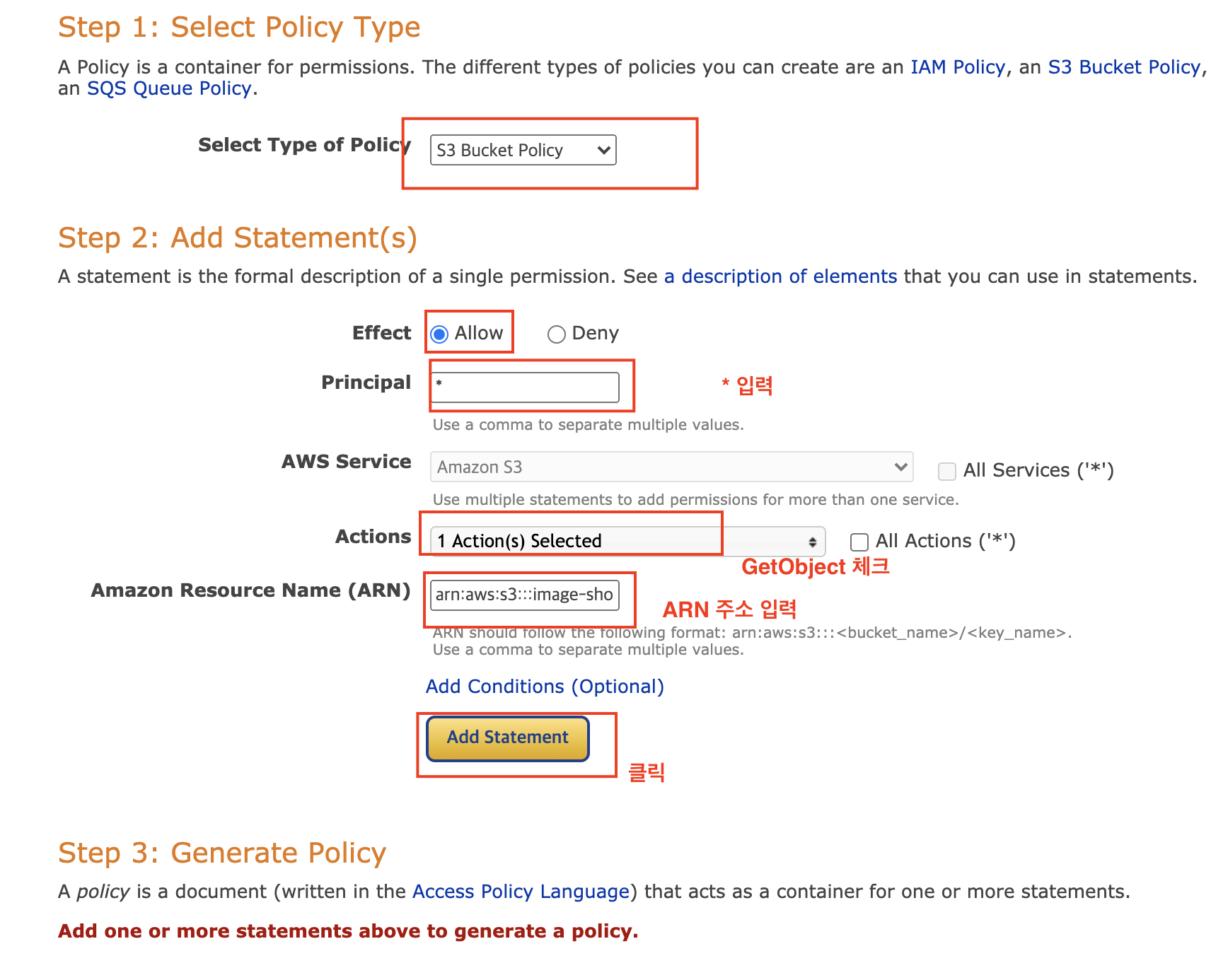This screenshot has width=1211, height=980.
Task: Click the Amazon Resource Name (ARN) field
Action: [524, 595]
